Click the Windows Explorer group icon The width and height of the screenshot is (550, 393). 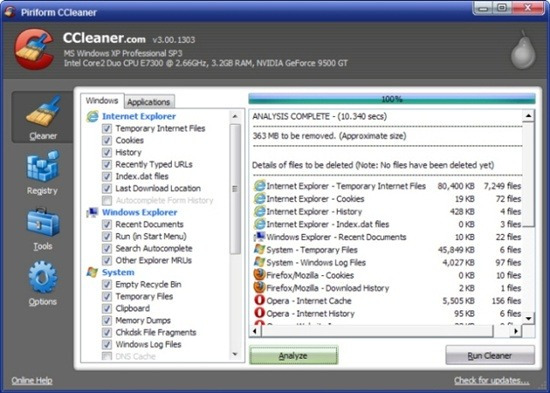[92, 212]
